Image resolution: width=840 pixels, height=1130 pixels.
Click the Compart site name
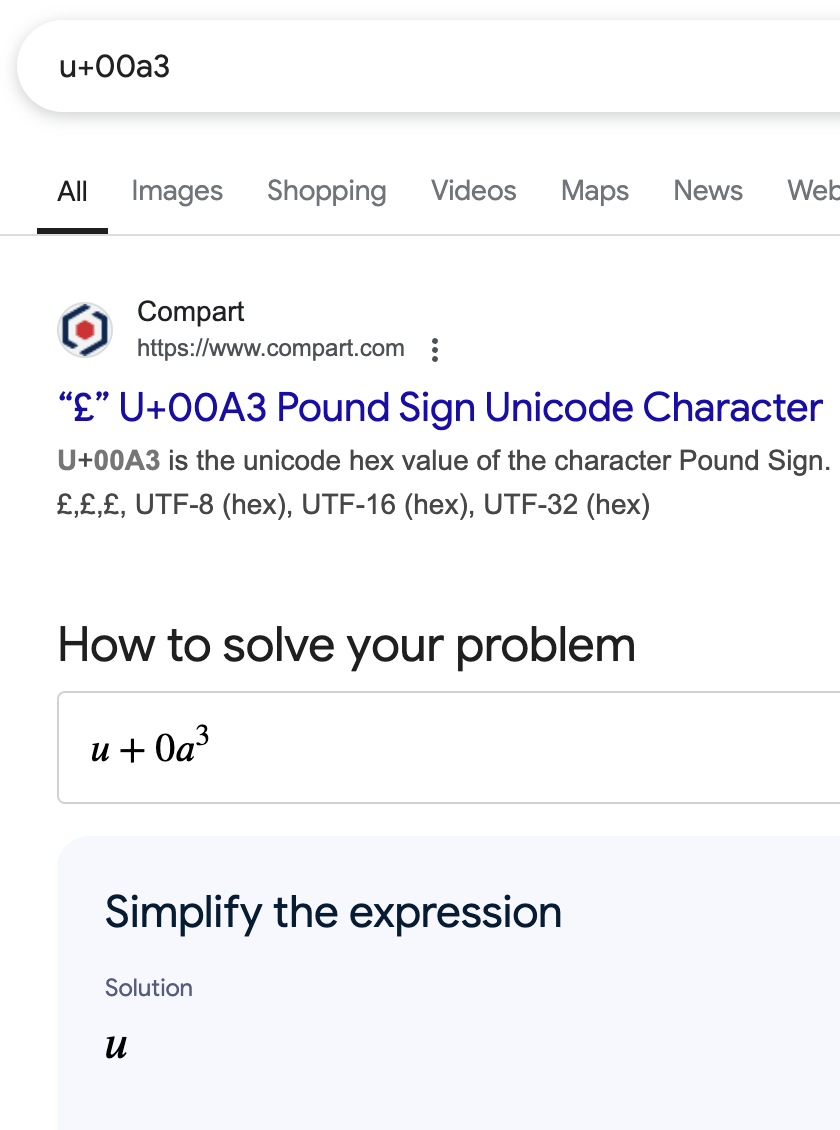pos(190,312)
